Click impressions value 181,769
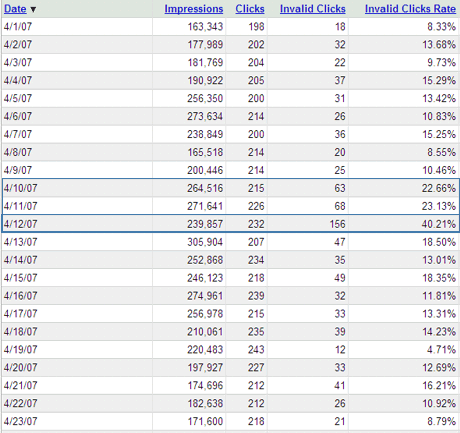Image resolution: width=460 pixels, height=433 pixels. 205,63
